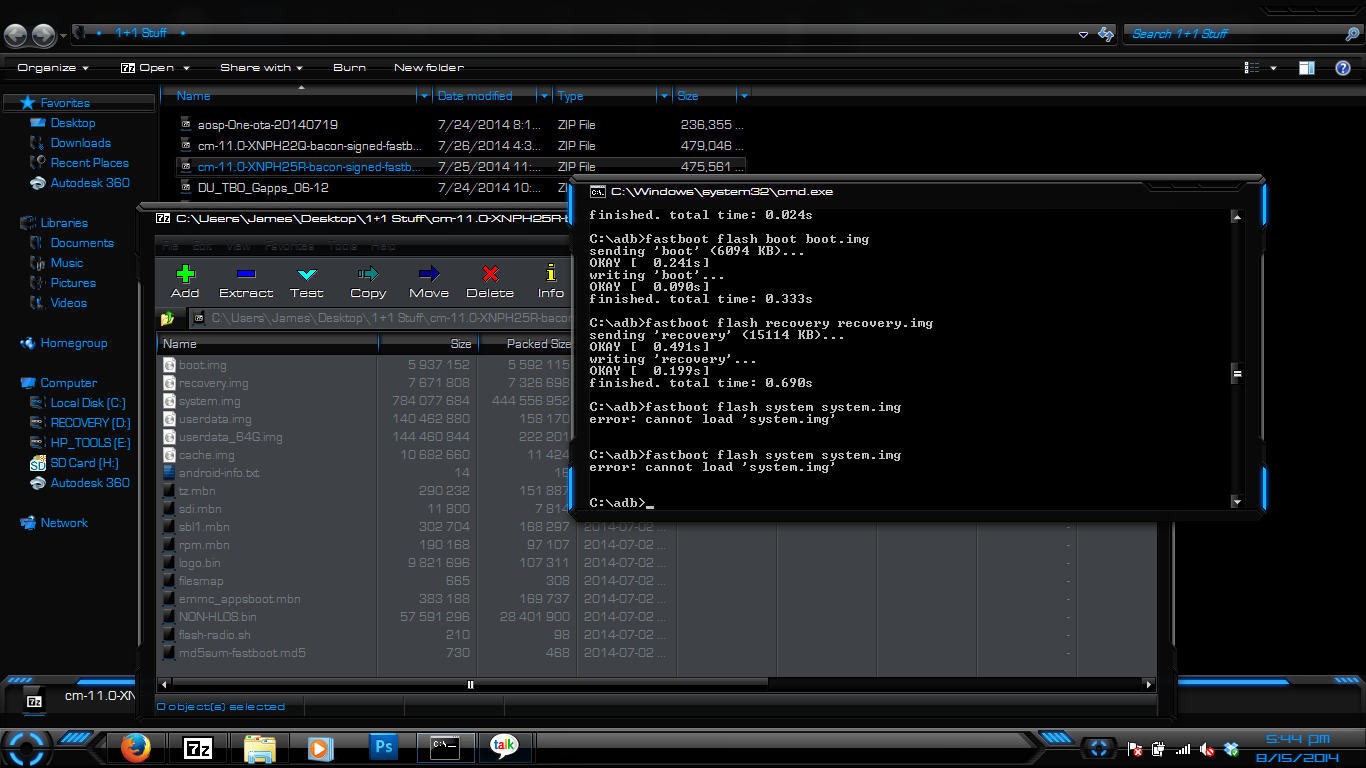Viewport: 1366px width, 768px height.
Task: Click the Size column header in 7-Zip
Action: [x=428, y=344]
